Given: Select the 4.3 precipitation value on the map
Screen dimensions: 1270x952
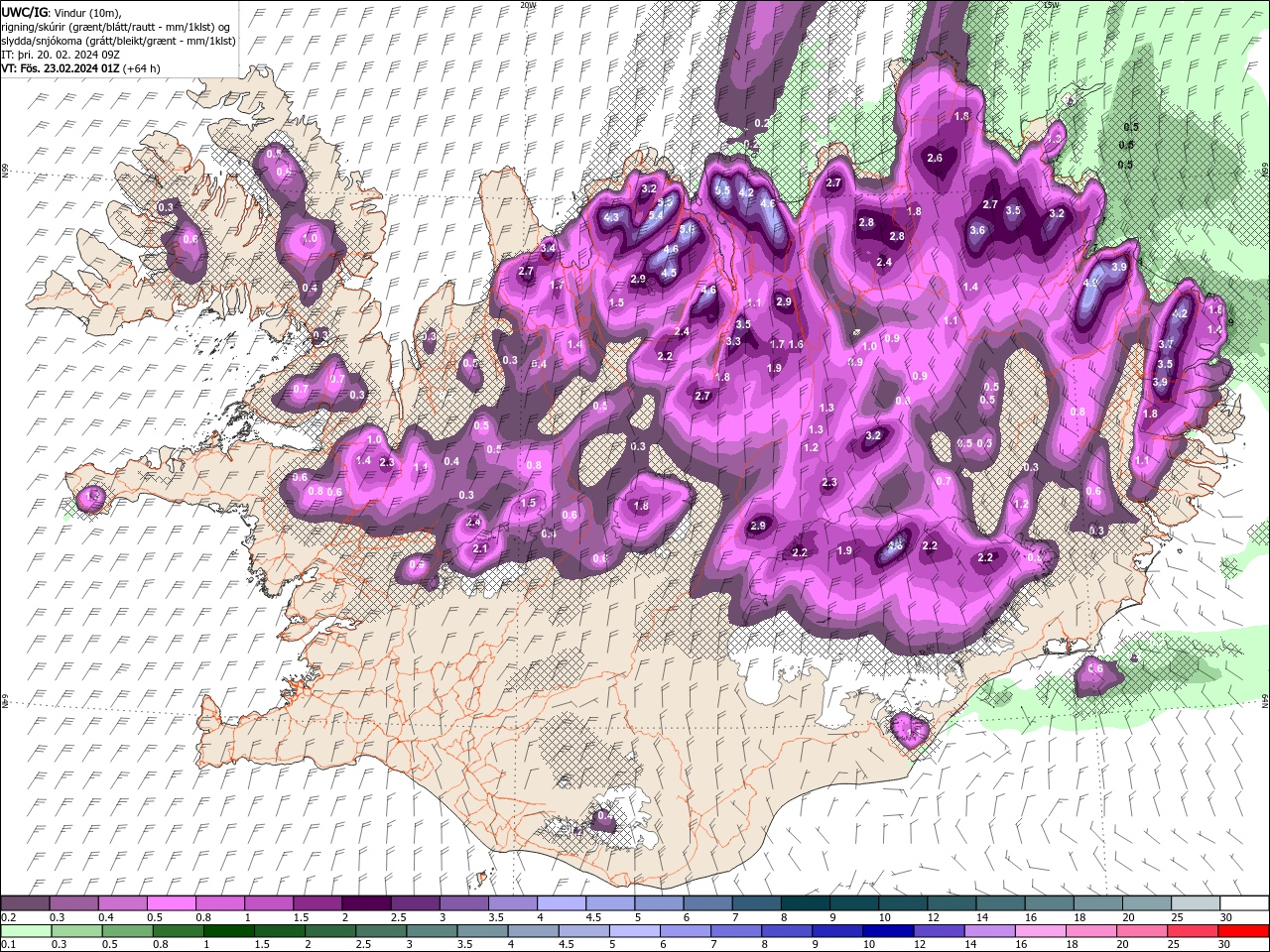Looking at the screenshot, I should (x=611, y=217).
